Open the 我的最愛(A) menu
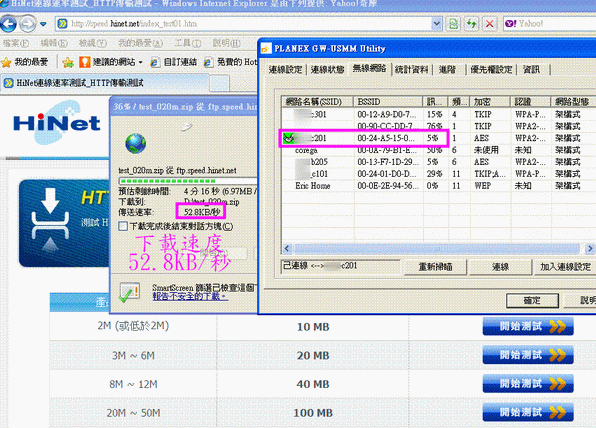Viewport: 596px width, 428px height. click(x=140, y=43)
